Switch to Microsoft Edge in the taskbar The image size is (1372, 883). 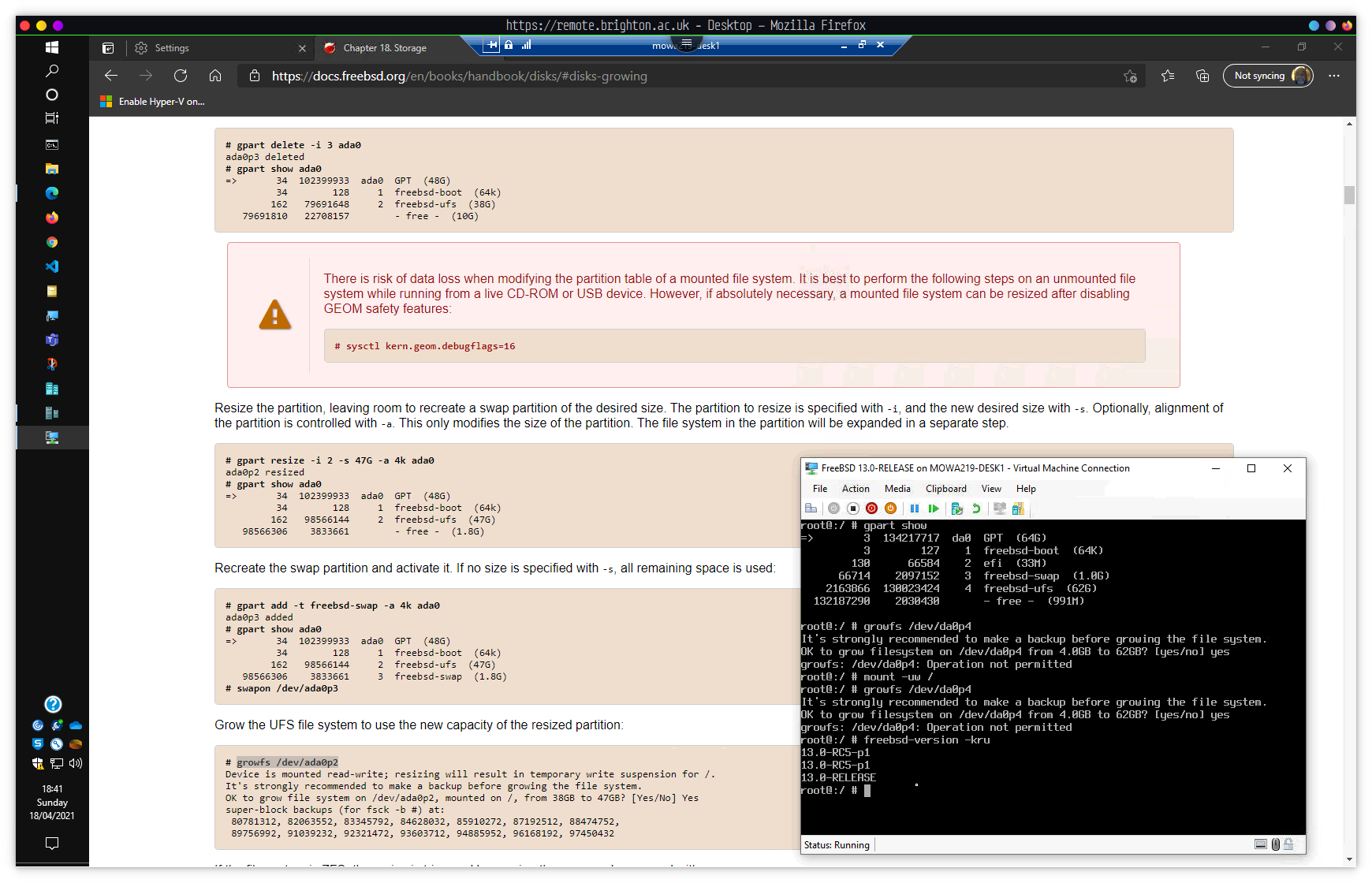click(52, 193)
